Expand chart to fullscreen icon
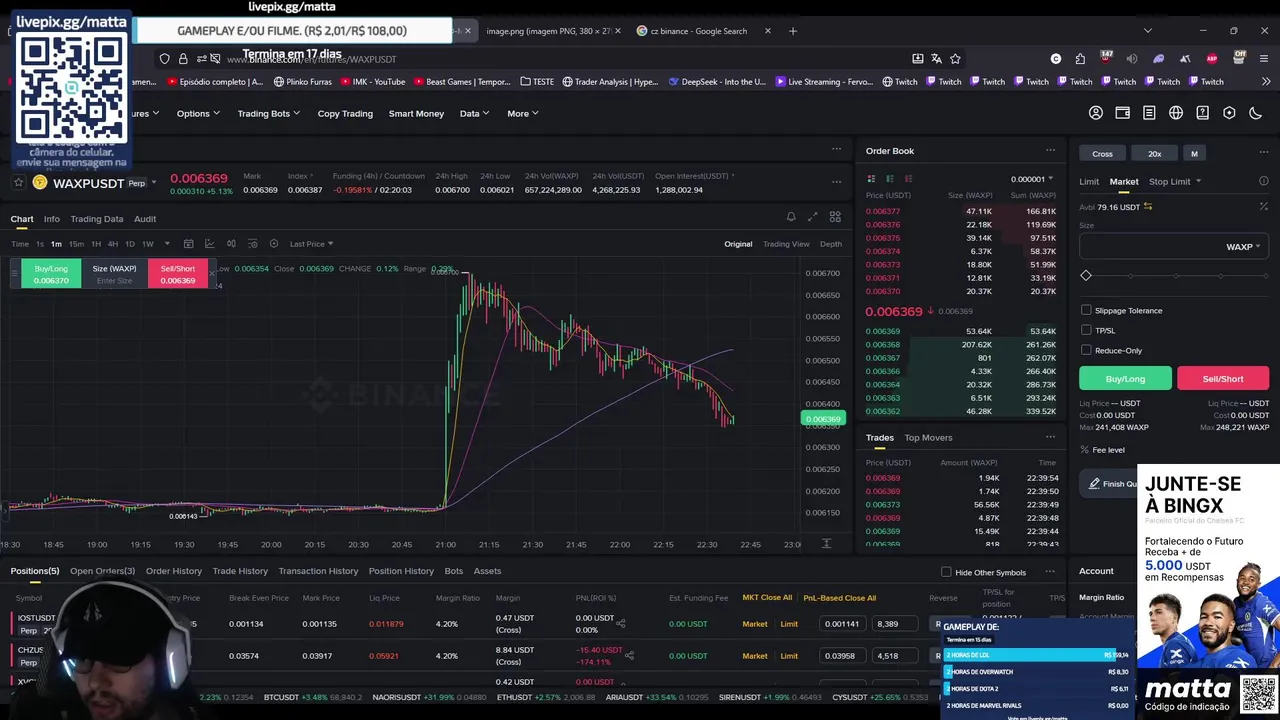Image resolution: width=1280 pixels, height=720 pixels. pos(812,217)
